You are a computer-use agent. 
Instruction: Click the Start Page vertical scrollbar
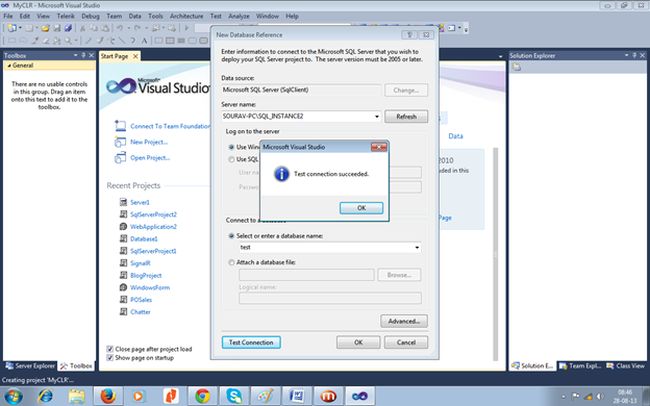pyautogui.click(x=495, y=254)
